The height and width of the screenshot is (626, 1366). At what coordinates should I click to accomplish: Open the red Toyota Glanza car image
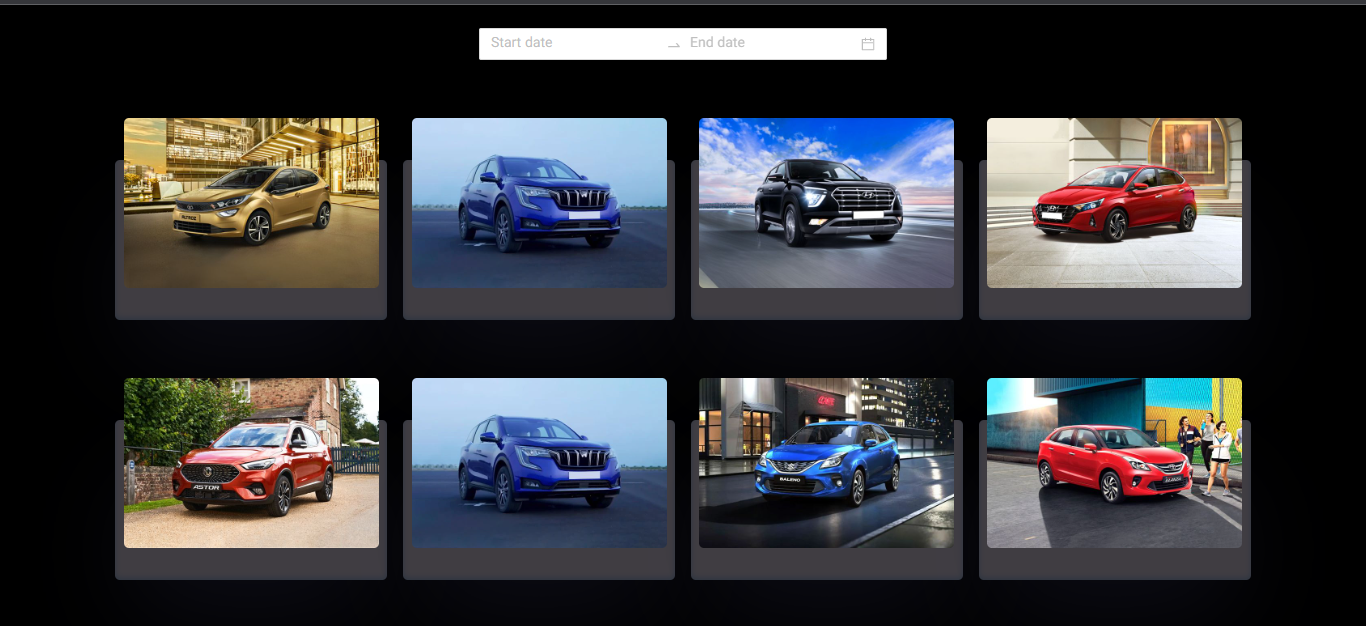click(1114, 463)
